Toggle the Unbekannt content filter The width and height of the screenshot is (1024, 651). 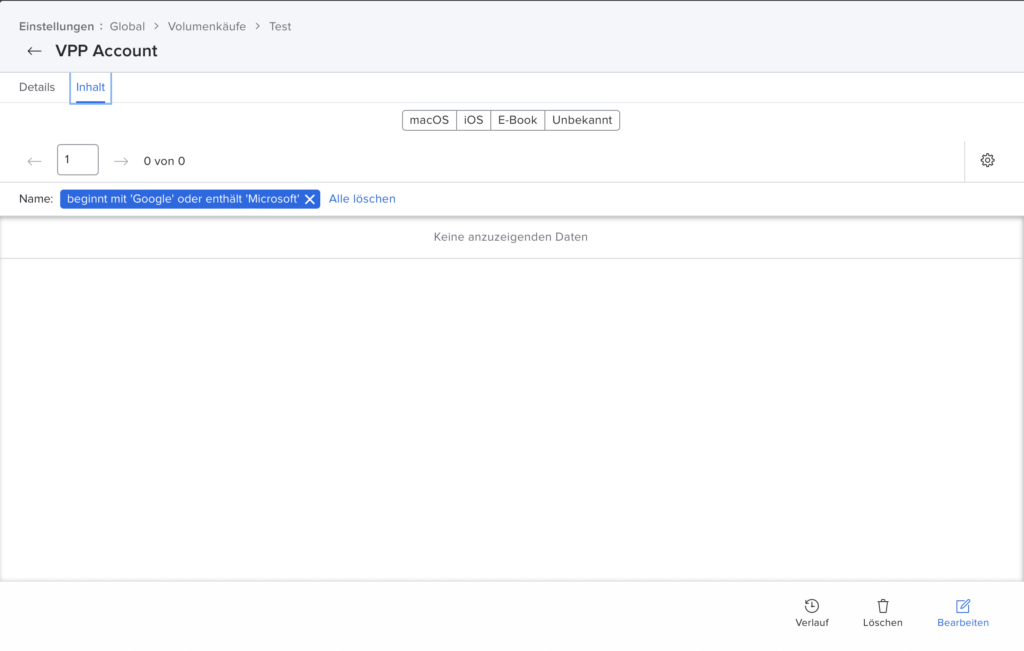[582, 120]
